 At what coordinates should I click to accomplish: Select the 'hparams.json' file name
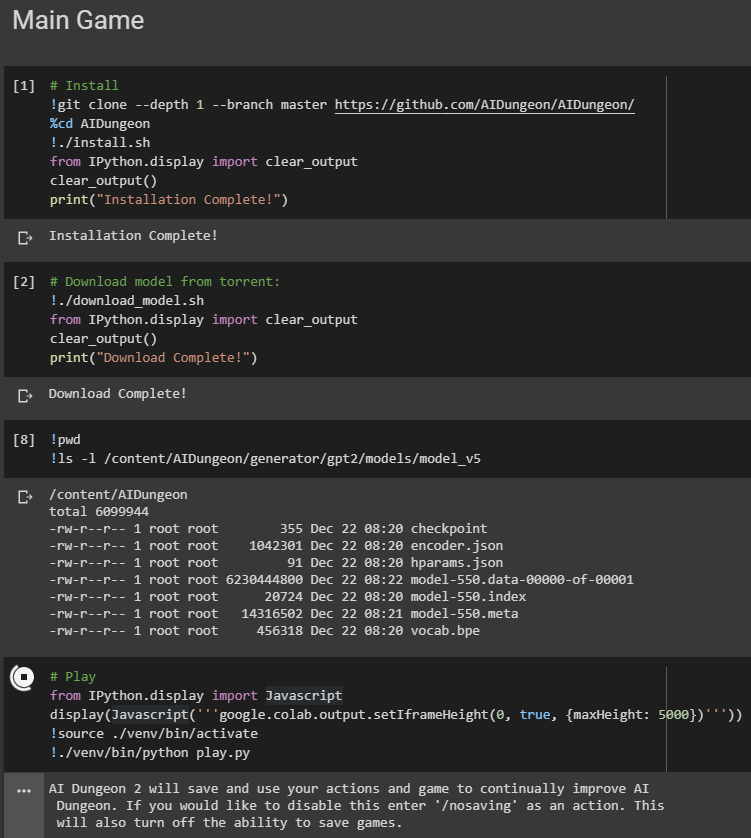456,563
